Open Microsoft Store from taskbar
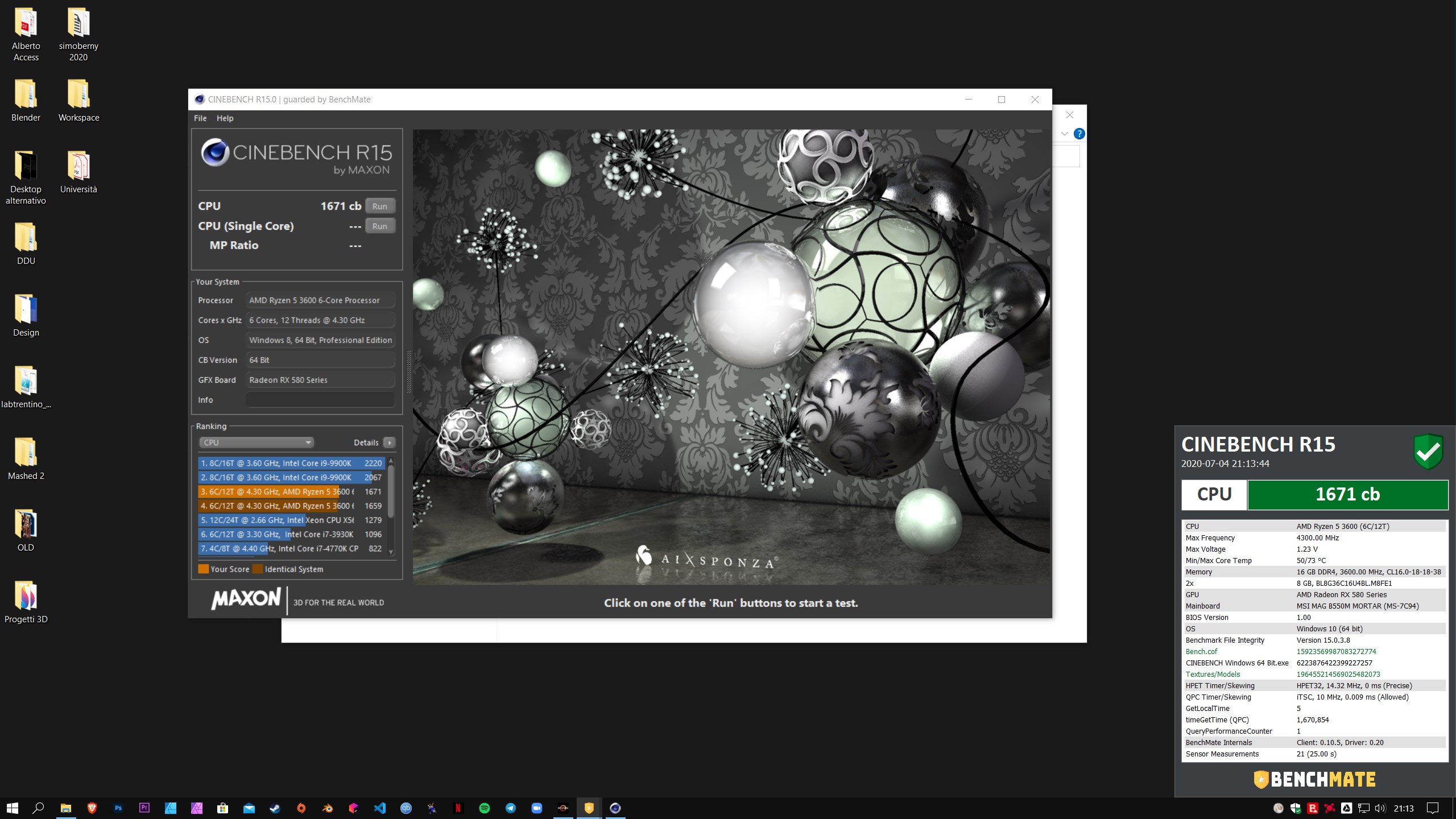 point(223,808)
